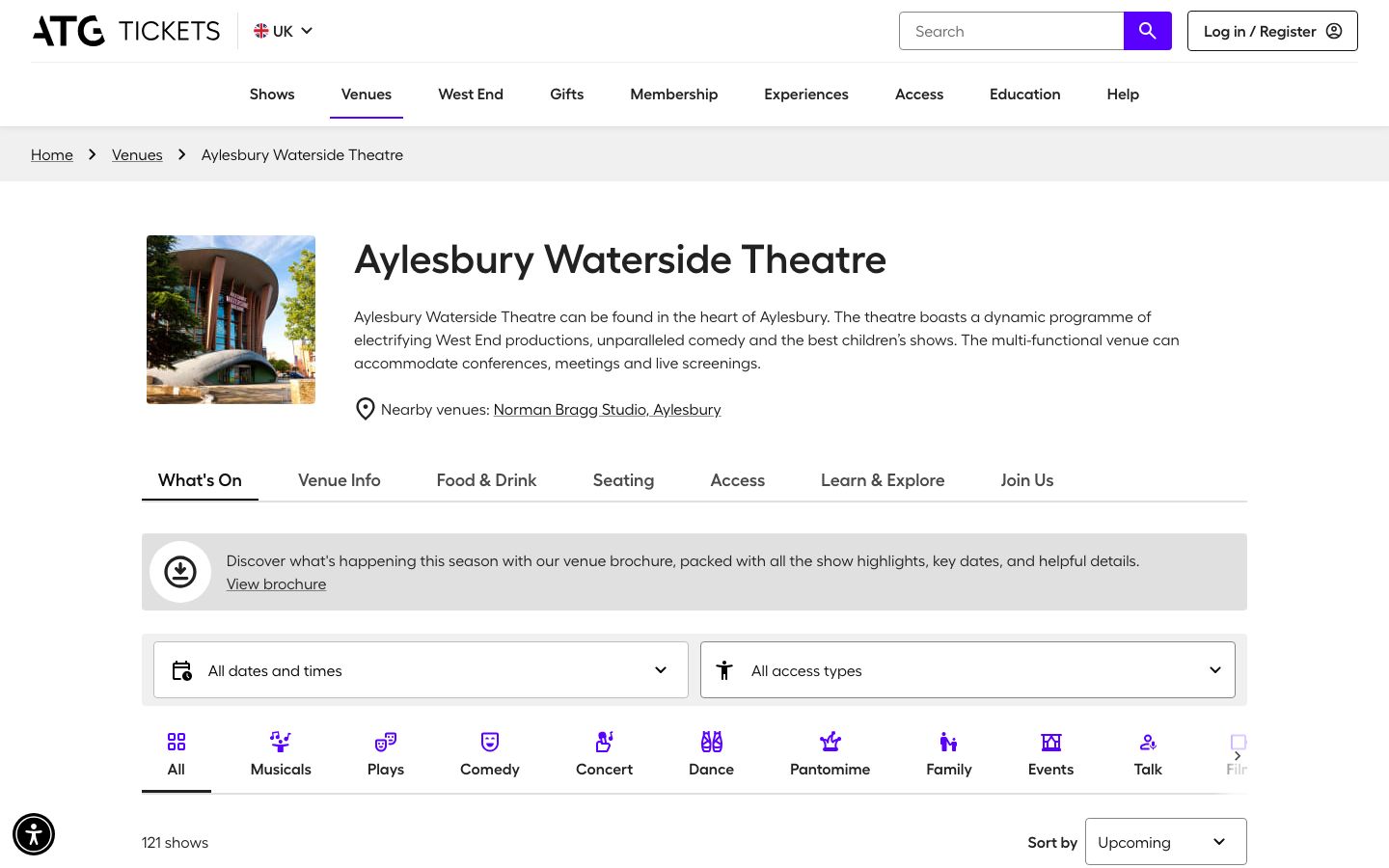Click into the Search input field
The image size is (1389, 868).
pos(1012,31)
